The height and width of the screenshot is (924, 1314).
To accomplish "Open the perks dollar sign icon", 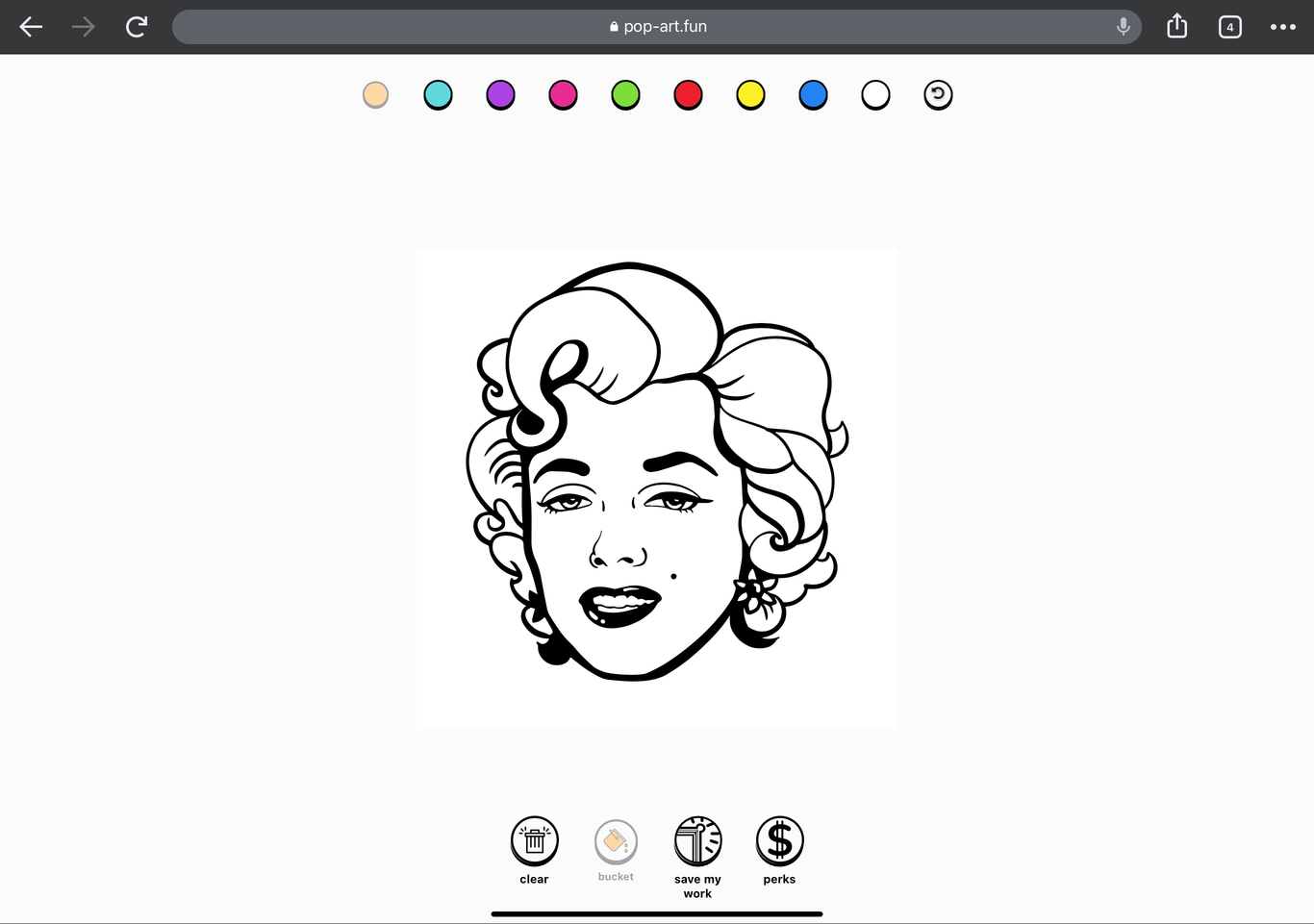I will click(x=779, y=841).
